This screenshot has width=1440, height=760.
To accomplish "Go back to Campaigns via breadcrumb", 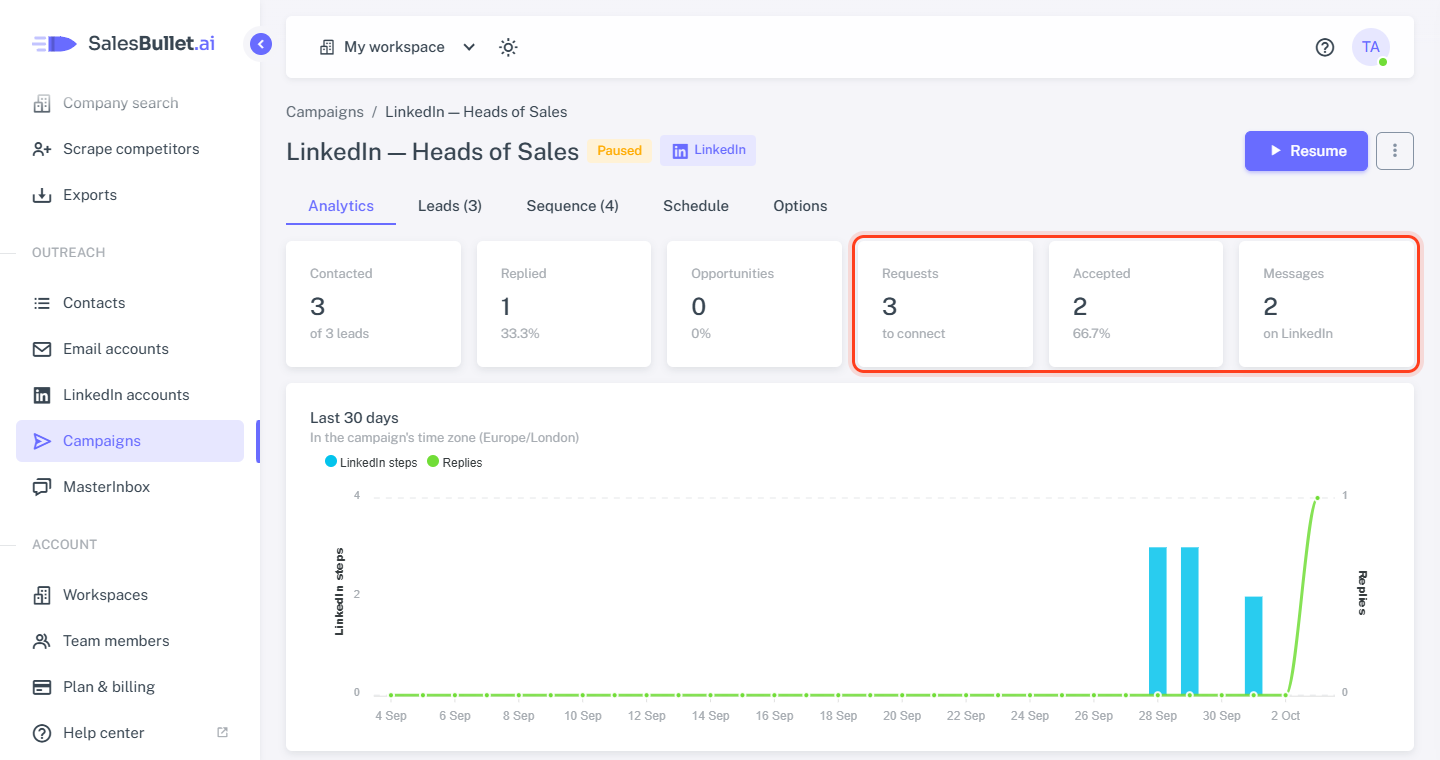I will coord(325,112).
